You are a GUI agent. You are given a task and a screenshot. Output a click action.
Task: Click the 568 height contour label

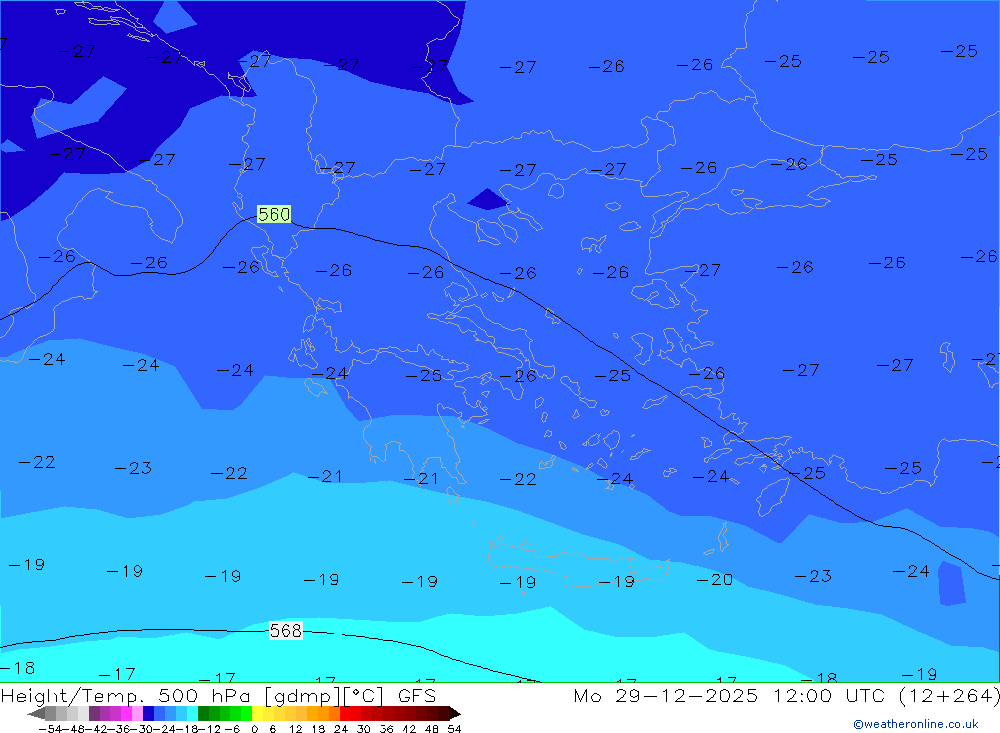pyautogui.click(x=285, y=631)
